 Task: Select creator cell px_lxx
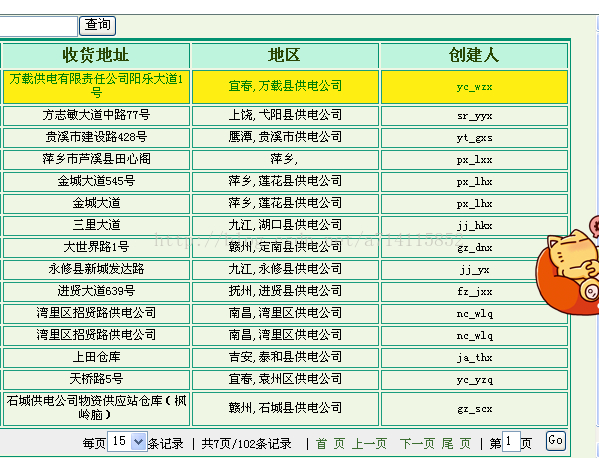474,160
